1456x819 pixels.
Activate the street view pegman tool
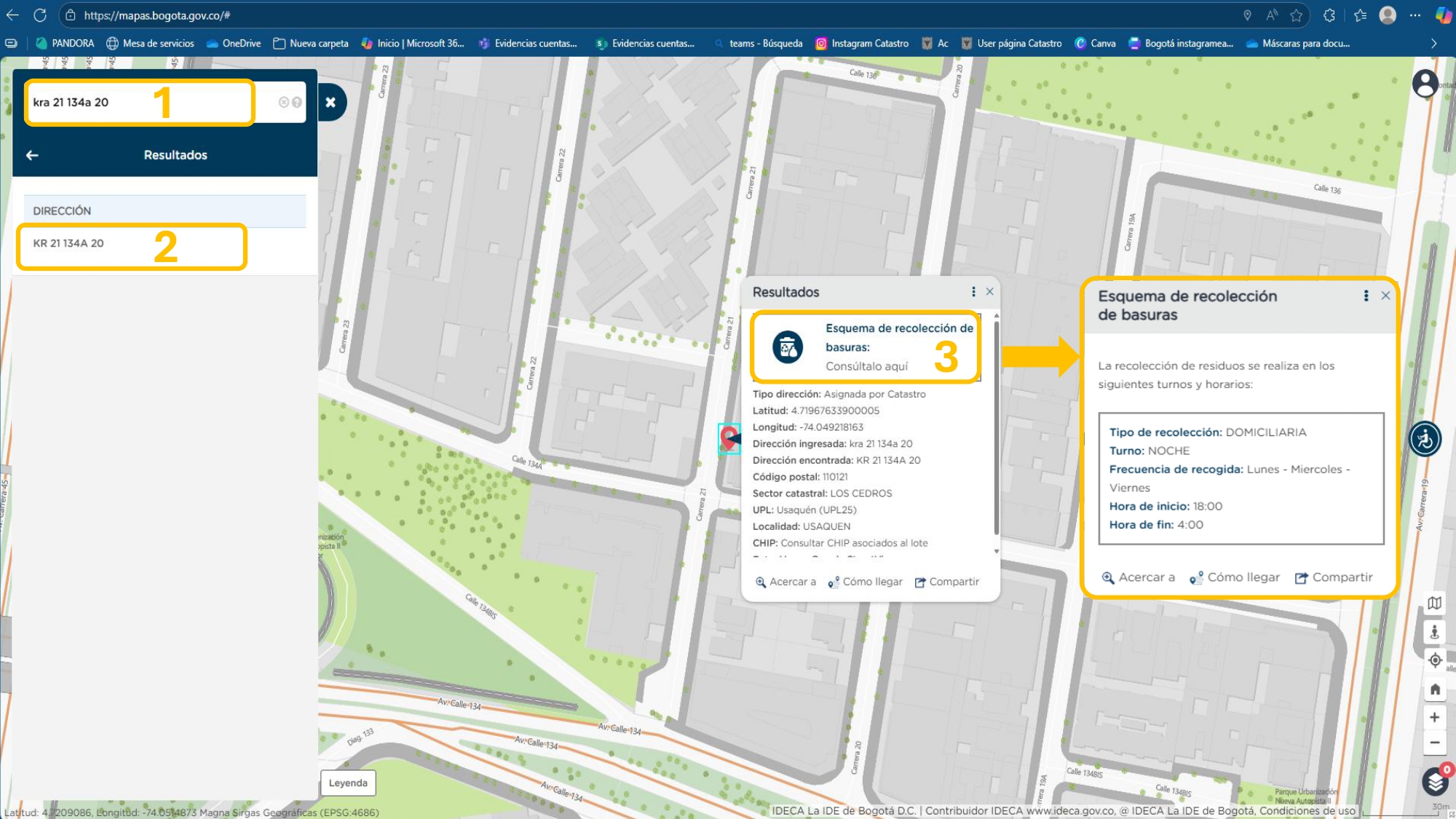[x=1434, y=632]
